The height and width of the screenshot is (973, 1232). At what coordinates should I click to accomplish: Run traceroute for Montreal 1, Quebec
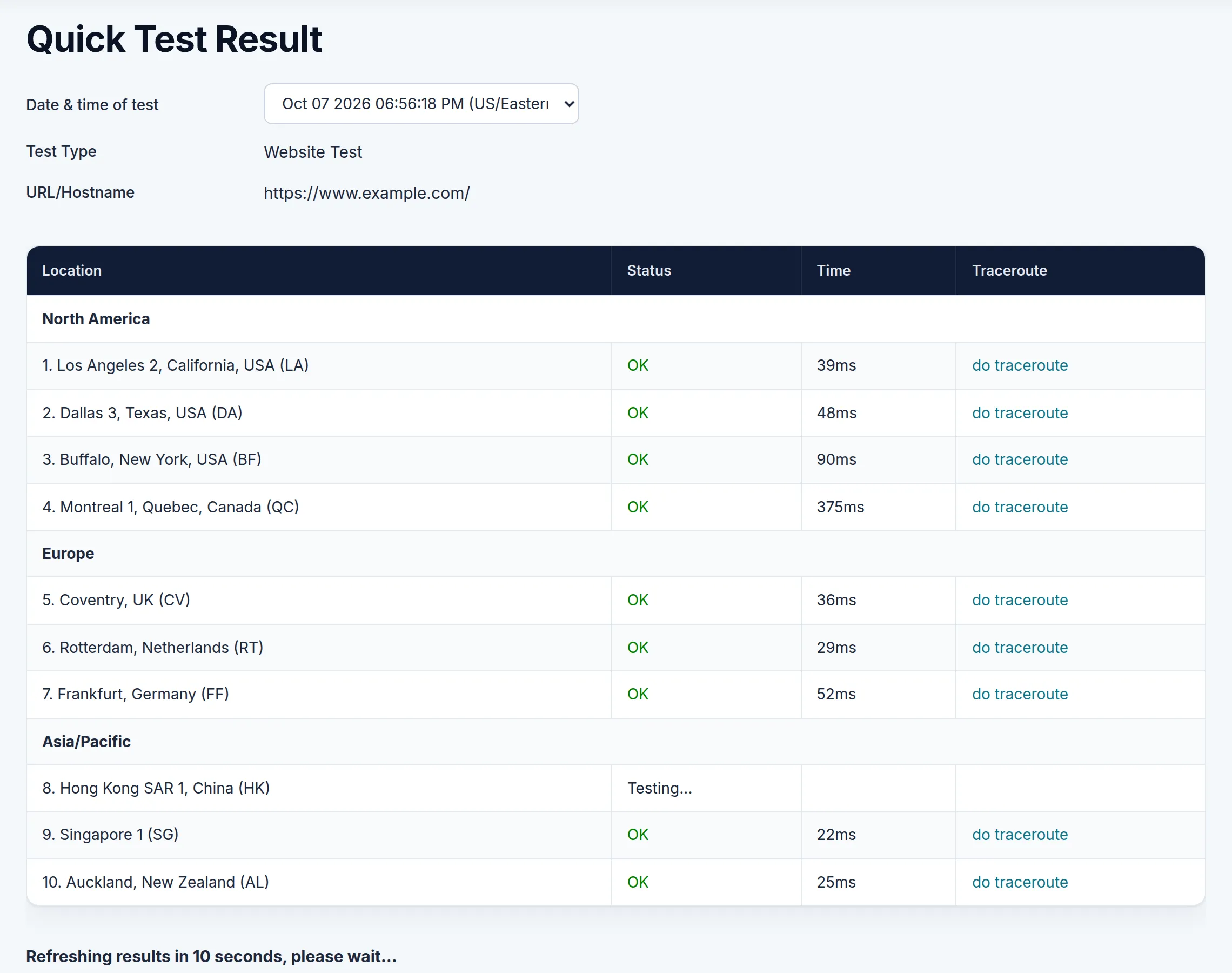(x=1020, y=507)
